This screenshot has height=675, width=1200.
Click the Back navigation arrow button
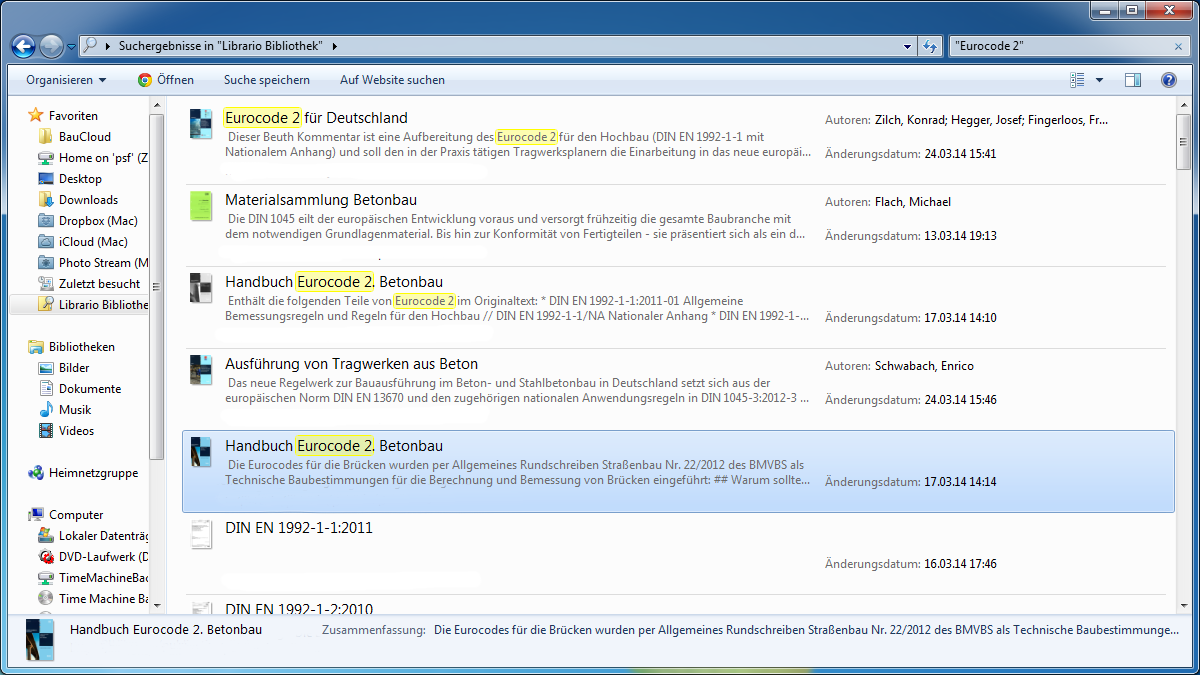23,46
